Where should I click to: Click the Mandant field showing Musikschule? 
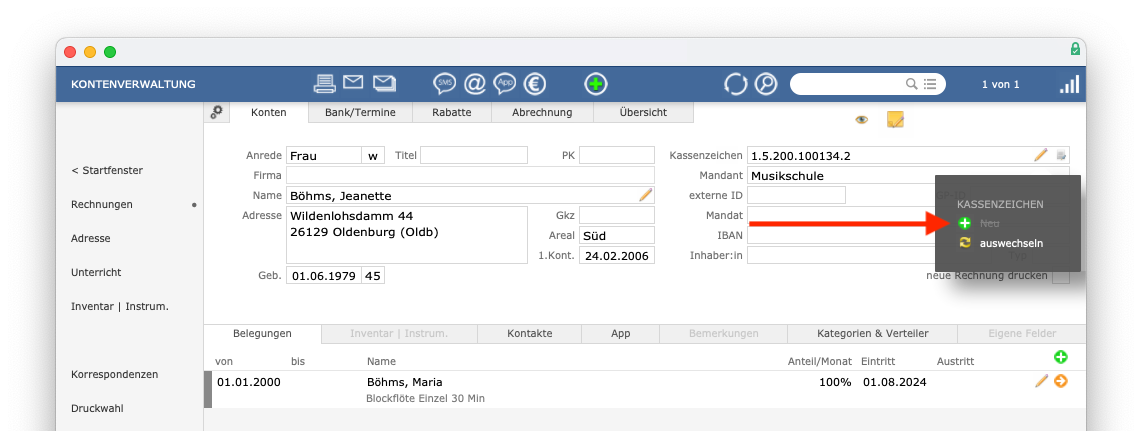coord(908,175)
